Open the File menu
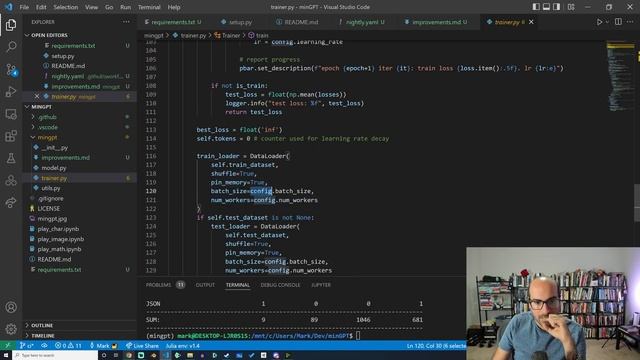Viewport: 640px width, 360px height. (24, 7)
